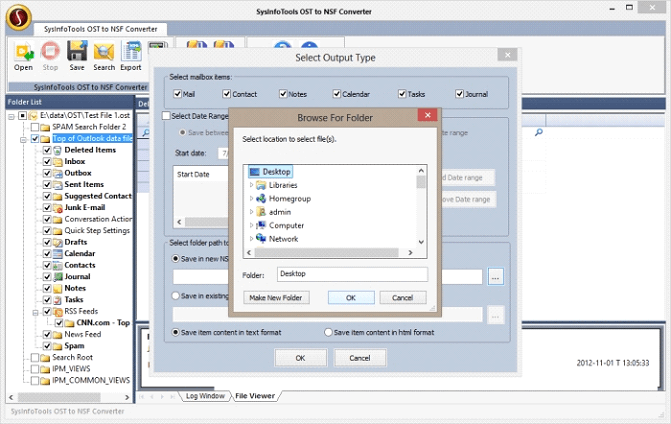Viewport: 671px width, 424px height.
Task: Expand the Libraries node
Action: click(251, 185)
